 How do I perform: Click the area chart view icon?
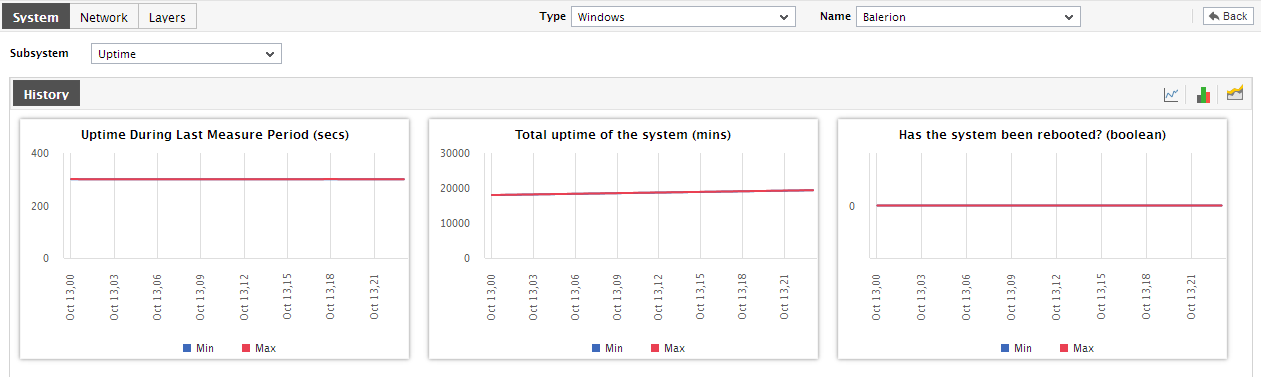click(1235, 93)
